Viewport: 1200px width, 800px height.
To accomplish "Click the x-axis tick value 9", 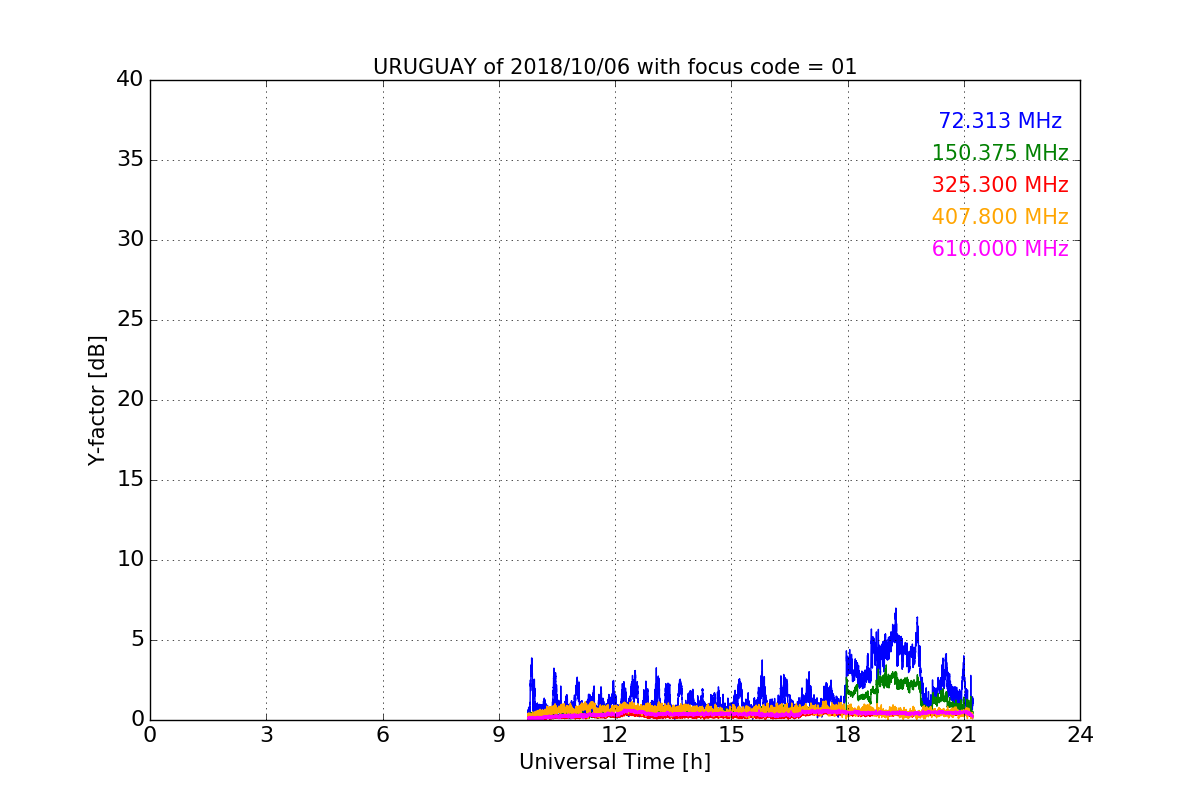I will [x=499, y=735].
